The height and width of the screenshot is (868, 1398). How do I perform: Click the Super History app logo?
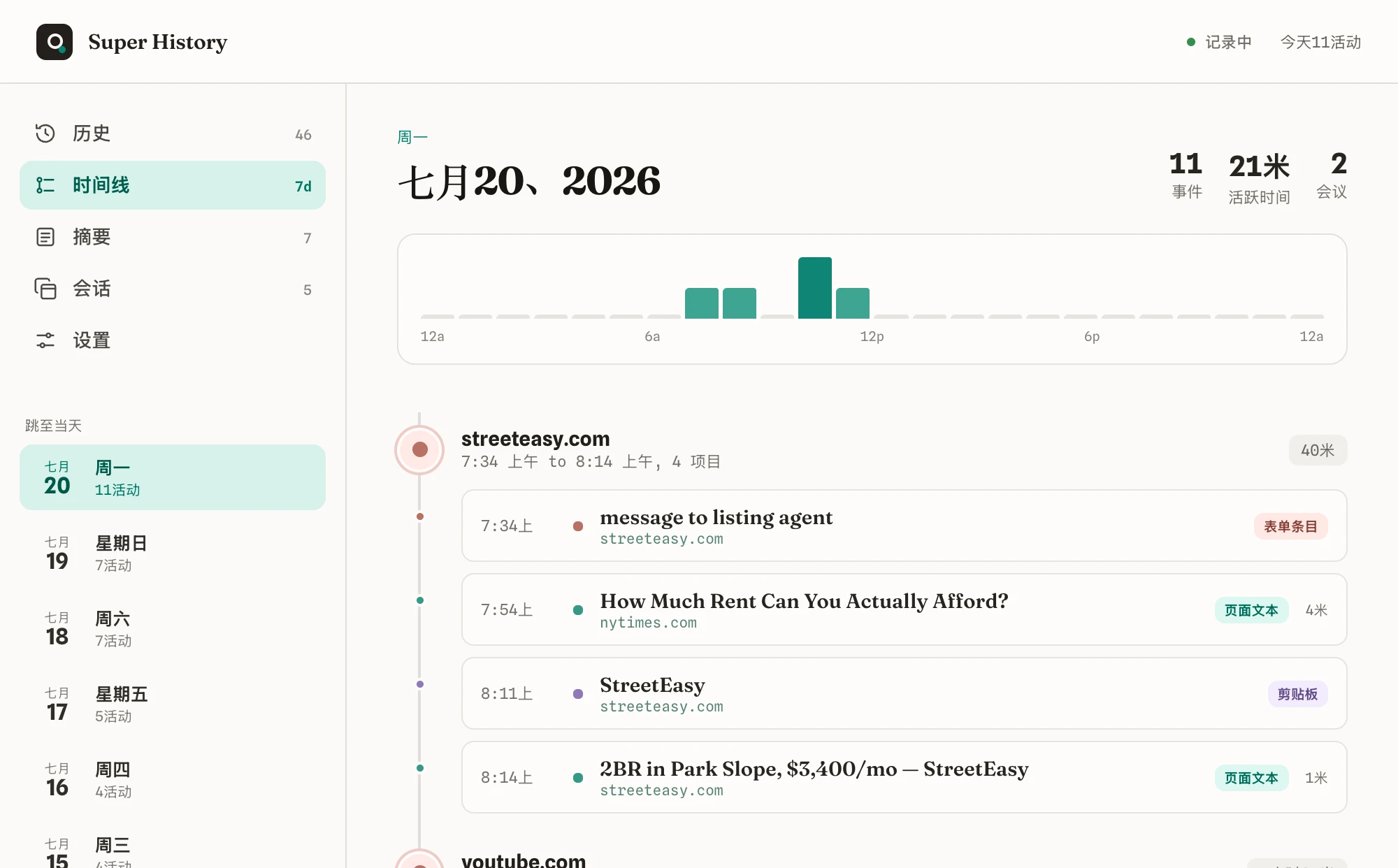click(x=55, y=42)
